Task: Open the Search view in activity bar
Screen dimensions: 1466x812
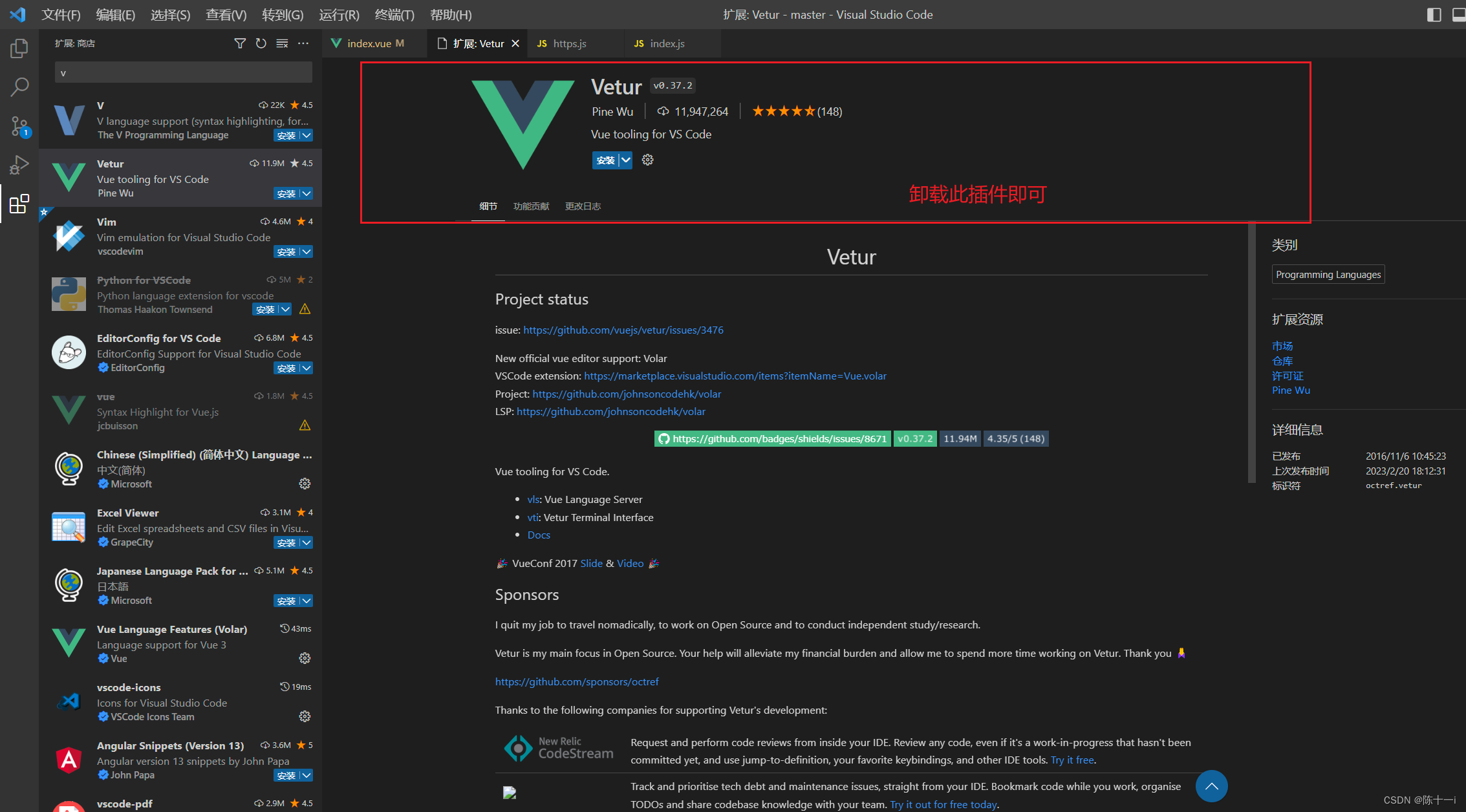Action: tap(19, 87)
